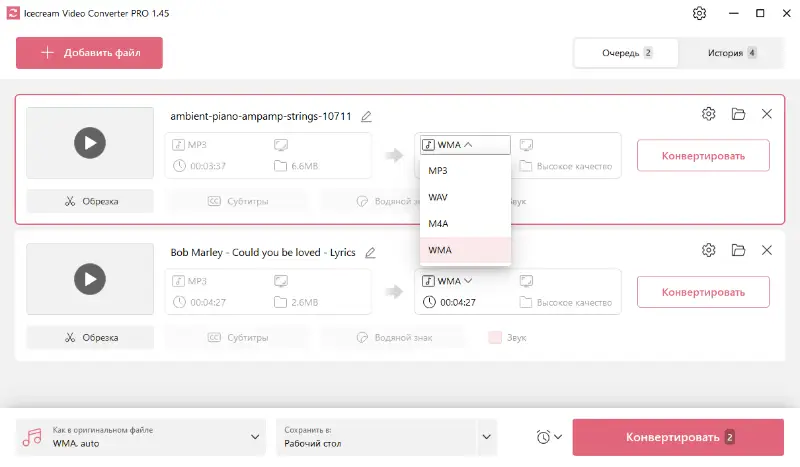Play the Bob Marley preview thumbnail
This screenshot has width=800, height=467.
pyautogui.click(x=90, y=279)
